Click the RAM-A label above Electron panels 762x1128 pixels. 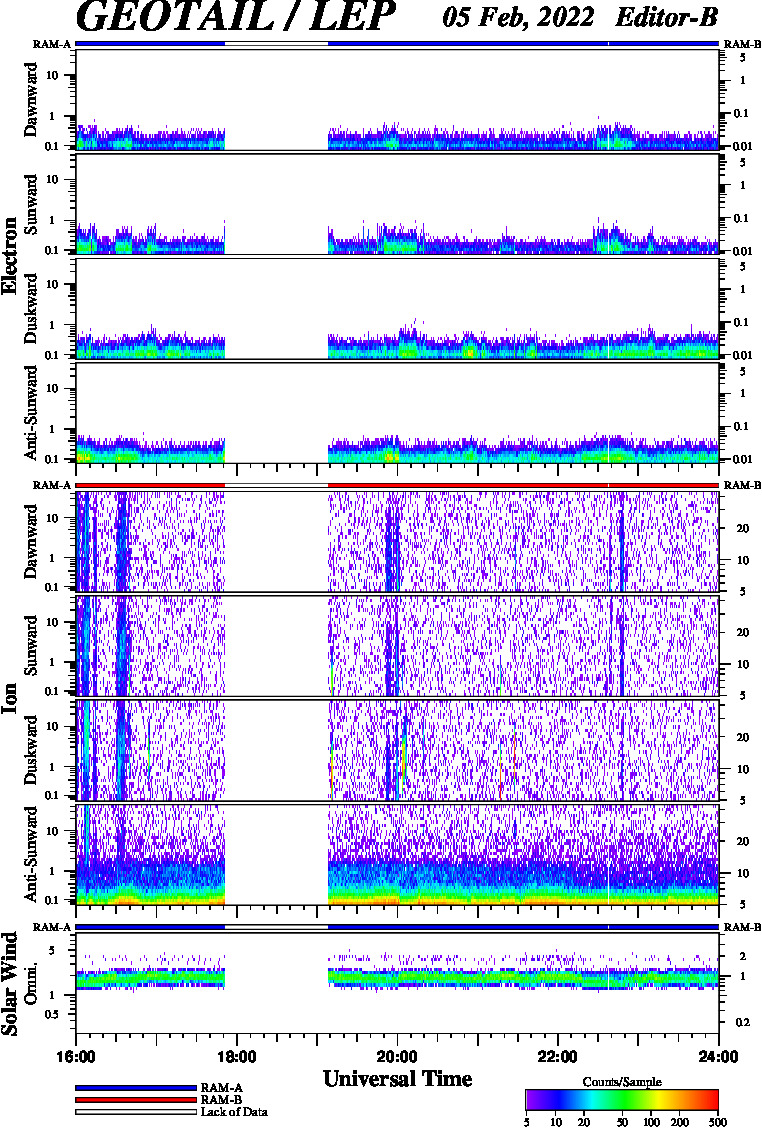point(52,45)
